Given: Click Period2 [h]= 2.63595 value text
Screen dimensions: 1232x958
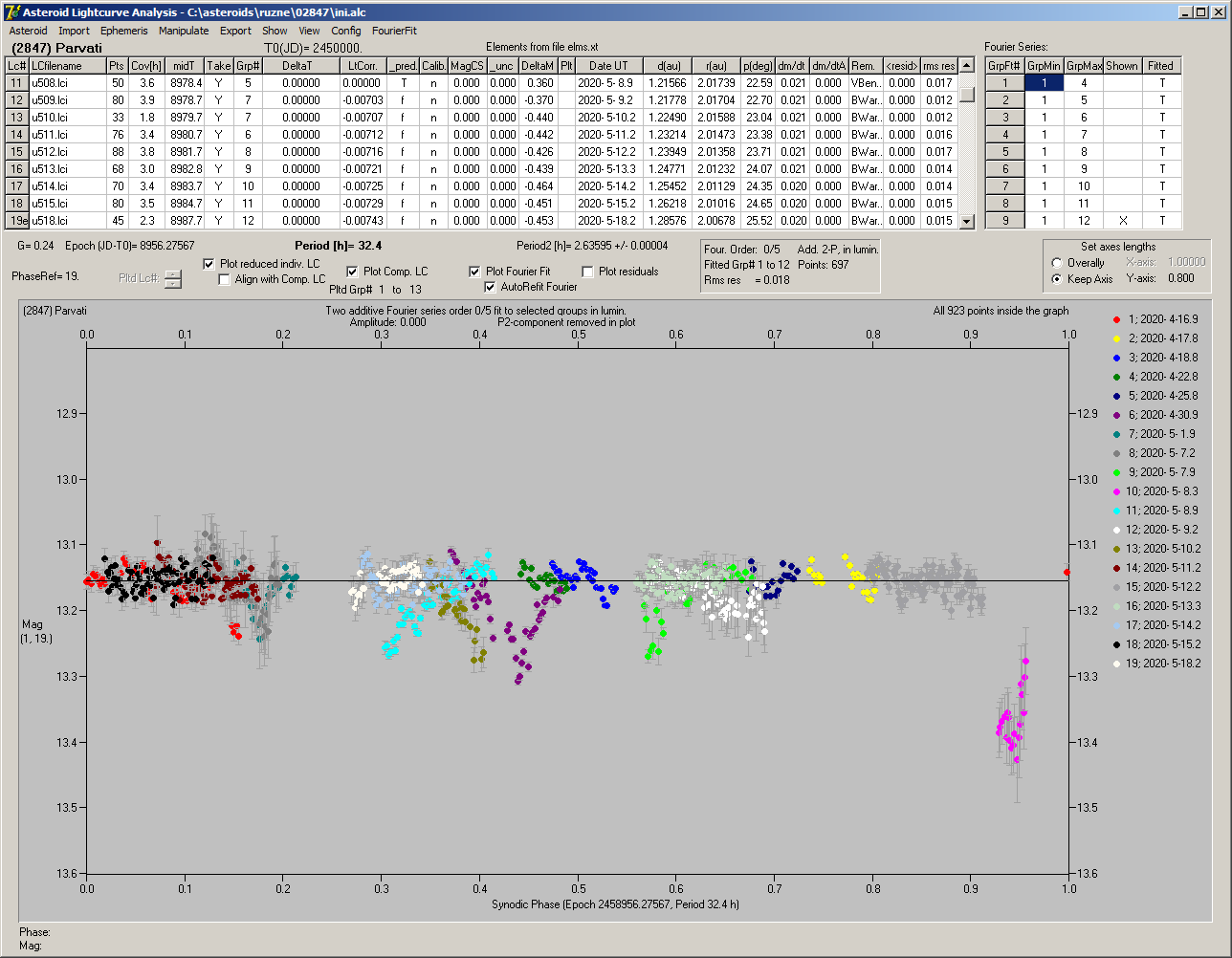Looking at the screenshot, I should (592, 246).
